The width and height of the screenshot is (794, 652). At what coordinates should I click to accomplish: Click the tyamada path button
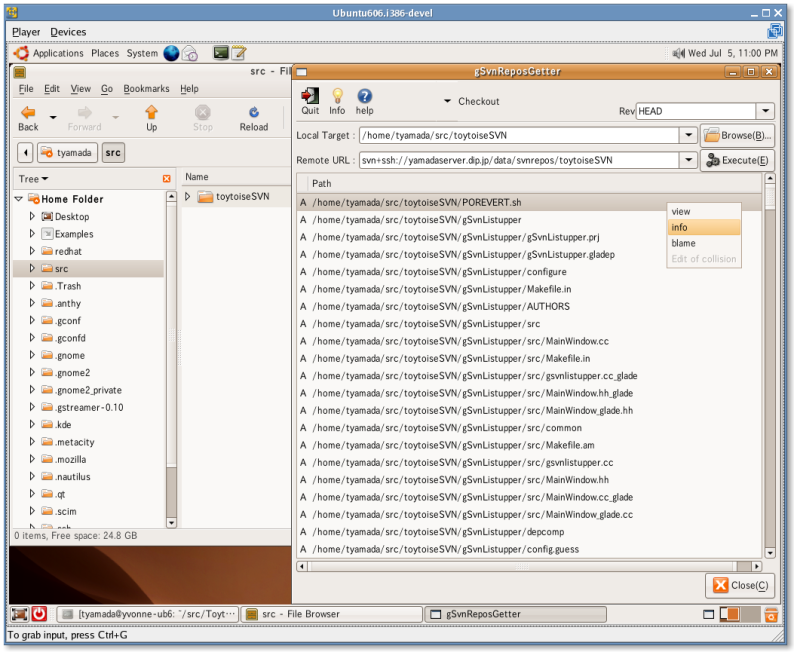[x=67, y=152]
